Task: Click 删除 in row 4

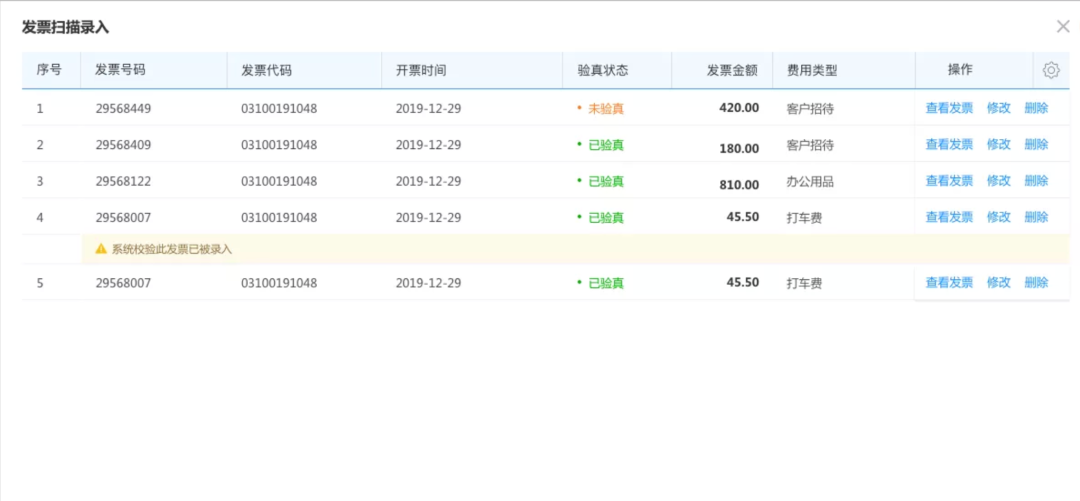Action: [1036, 217]
